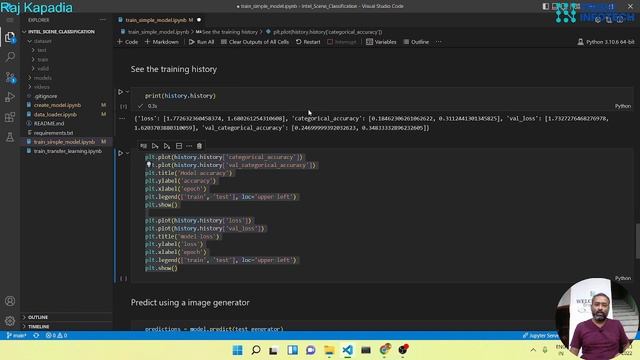Click breadcrumb train_simple_model.ipynb
This screenshot has height=360, width=640.
coord(158,32)
